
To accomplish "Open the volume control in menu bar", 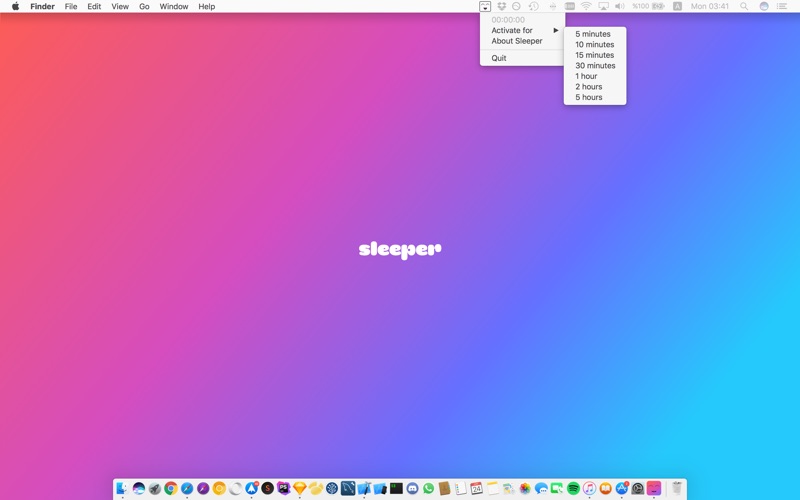I will pyautogui.click(x=620, y=6).
